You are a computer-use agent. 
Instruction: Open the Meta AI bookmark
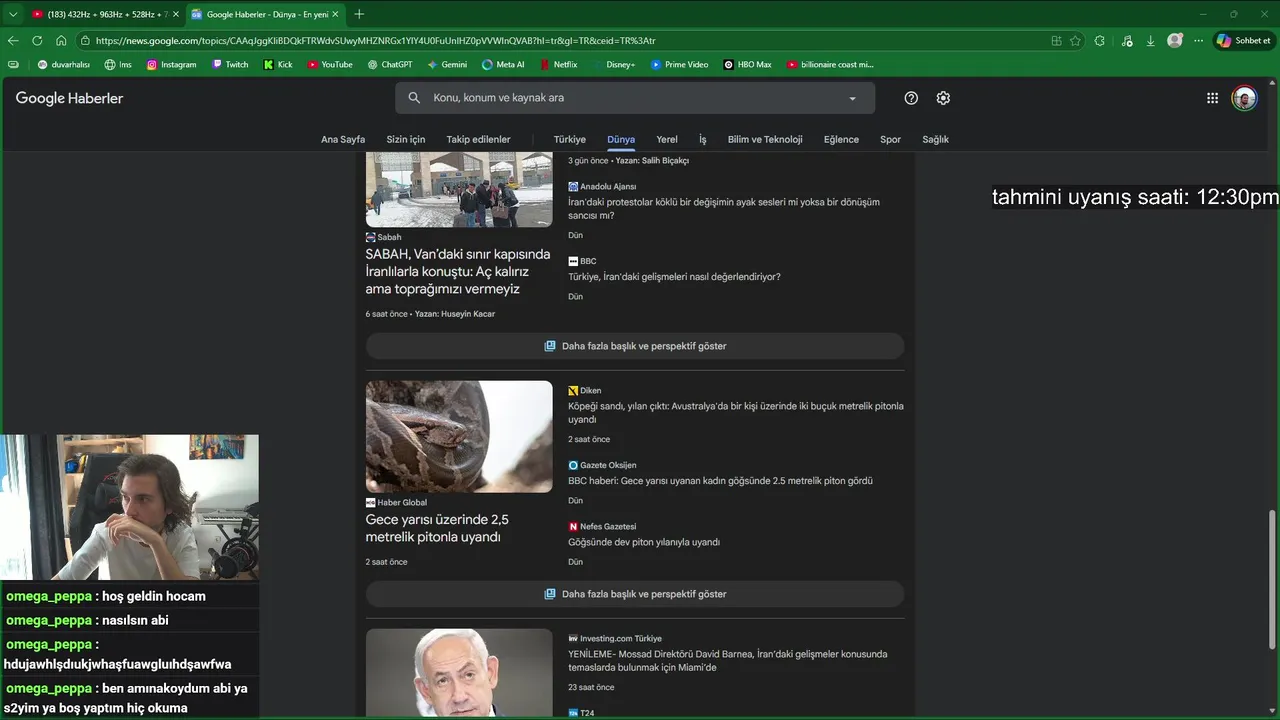pyautogui.click(x=503, y=64)
